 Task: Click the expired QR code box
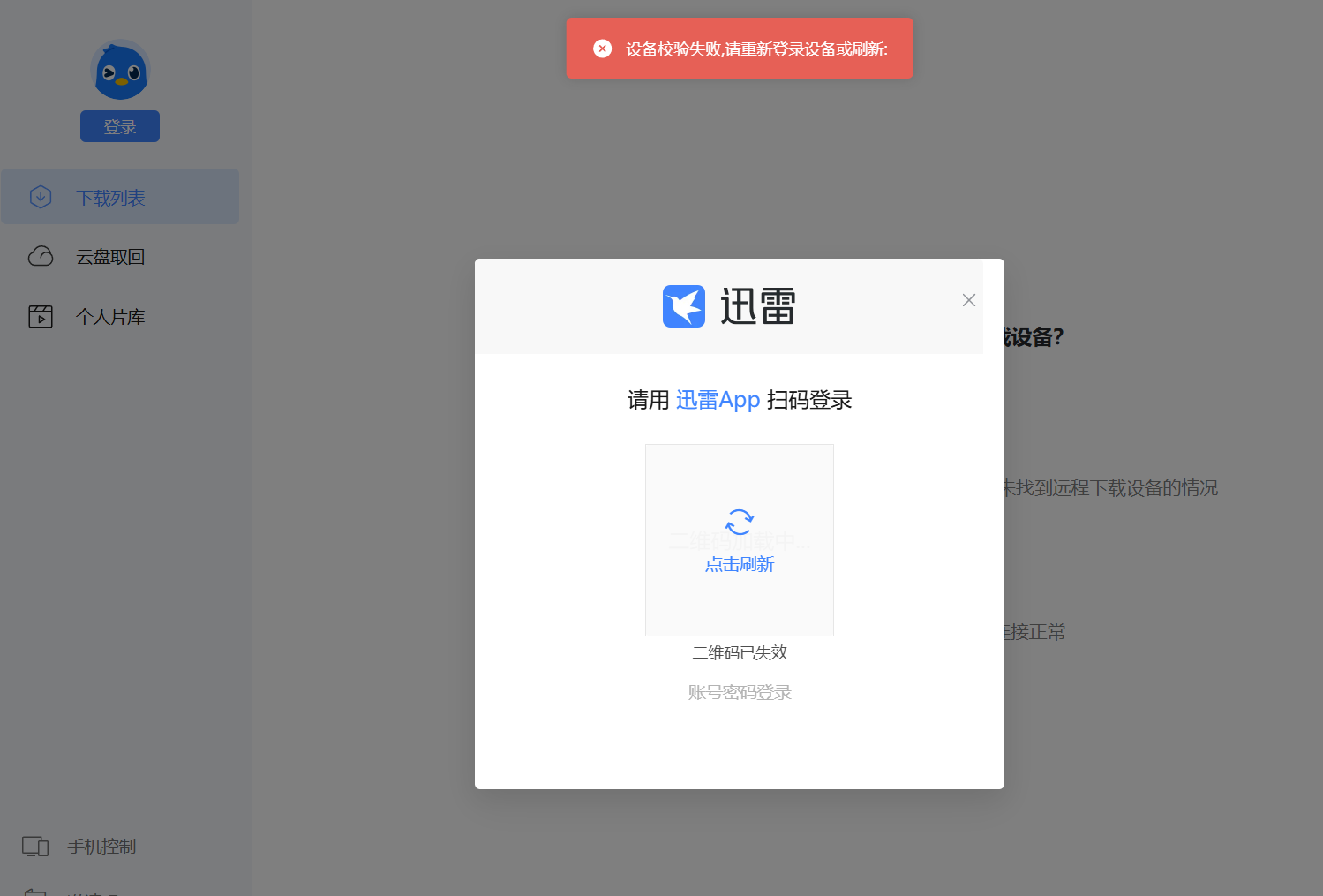tap(740, 540)
